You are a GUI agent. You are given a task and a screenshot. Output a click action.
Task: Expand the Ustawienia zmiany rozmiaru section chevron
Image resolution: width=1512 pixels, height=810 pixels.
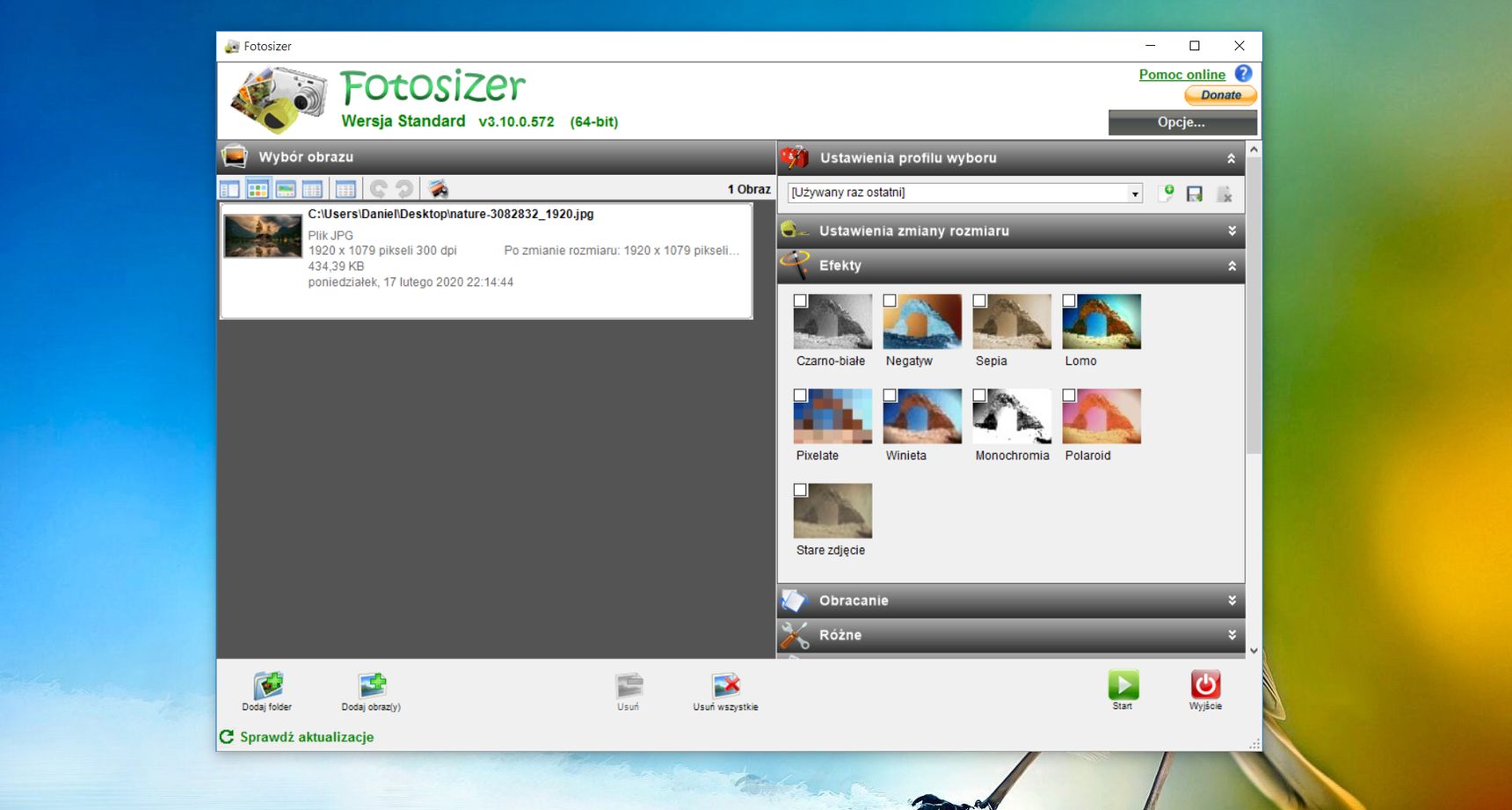1232,230
